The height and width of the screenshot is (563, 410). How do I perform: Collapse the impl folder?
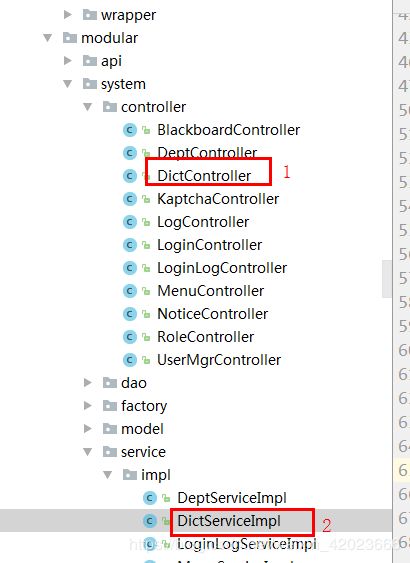[x=107, y=475]
